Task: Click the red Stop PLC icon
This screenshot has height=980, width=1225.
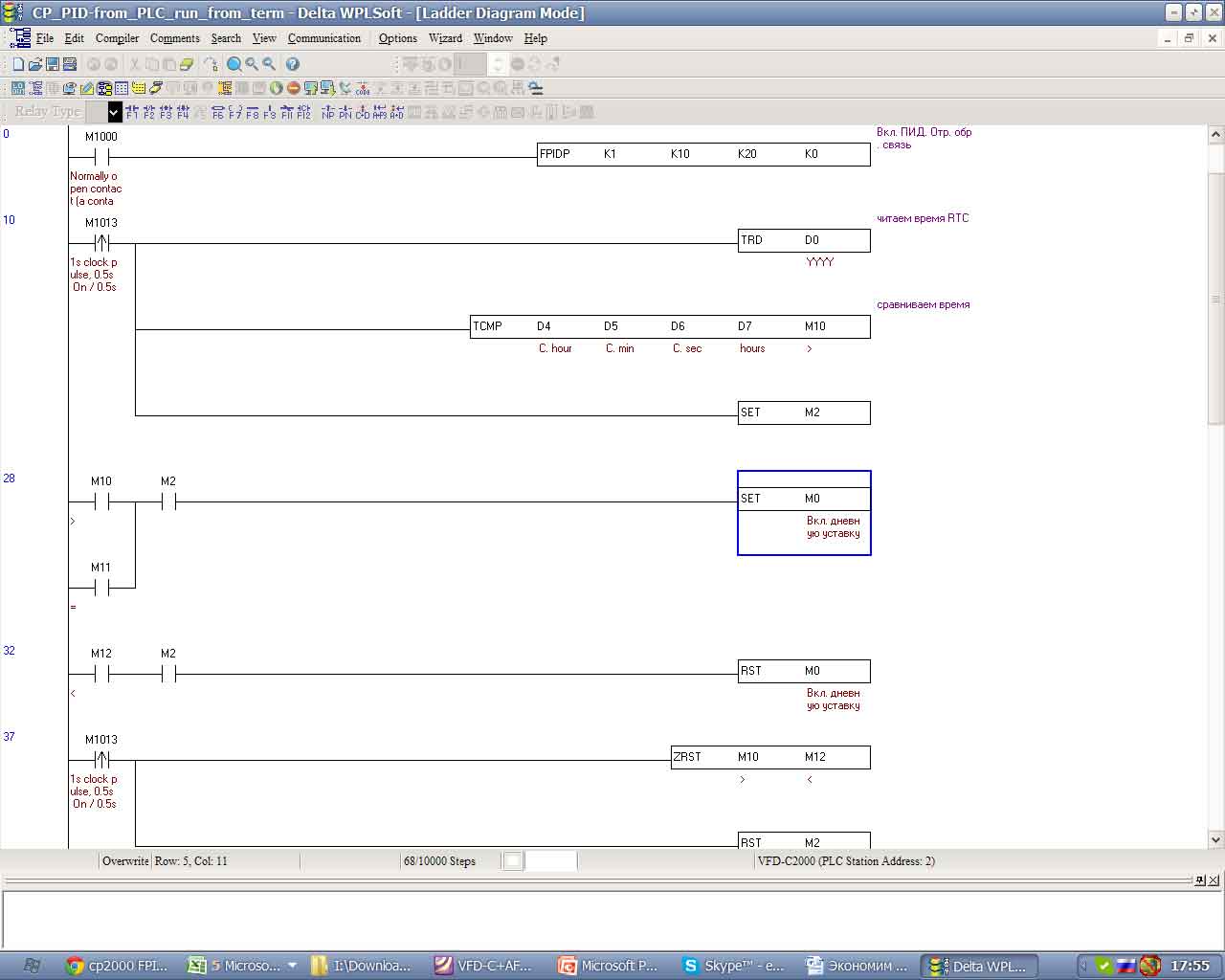Action: tap(294, 88)
